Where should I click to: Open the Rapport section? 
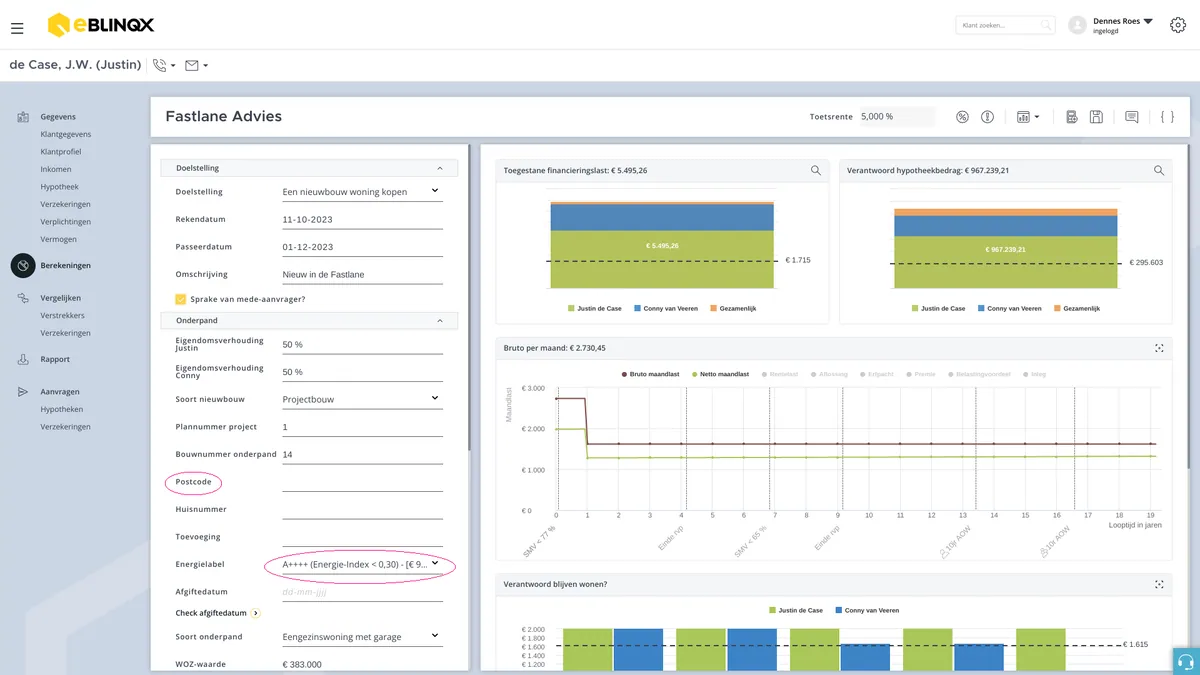click(55, 359)
